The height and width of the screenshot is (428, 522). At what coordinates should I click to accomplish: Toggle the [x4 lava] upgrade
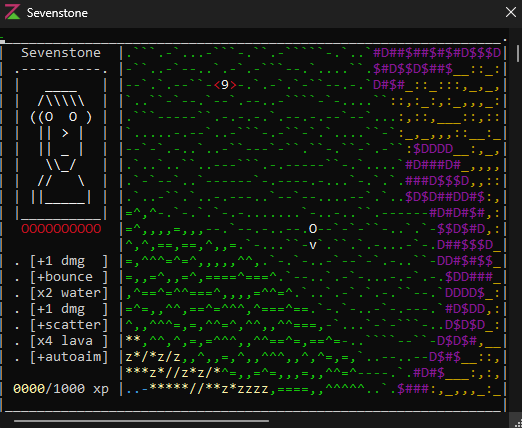pos(69,341)
